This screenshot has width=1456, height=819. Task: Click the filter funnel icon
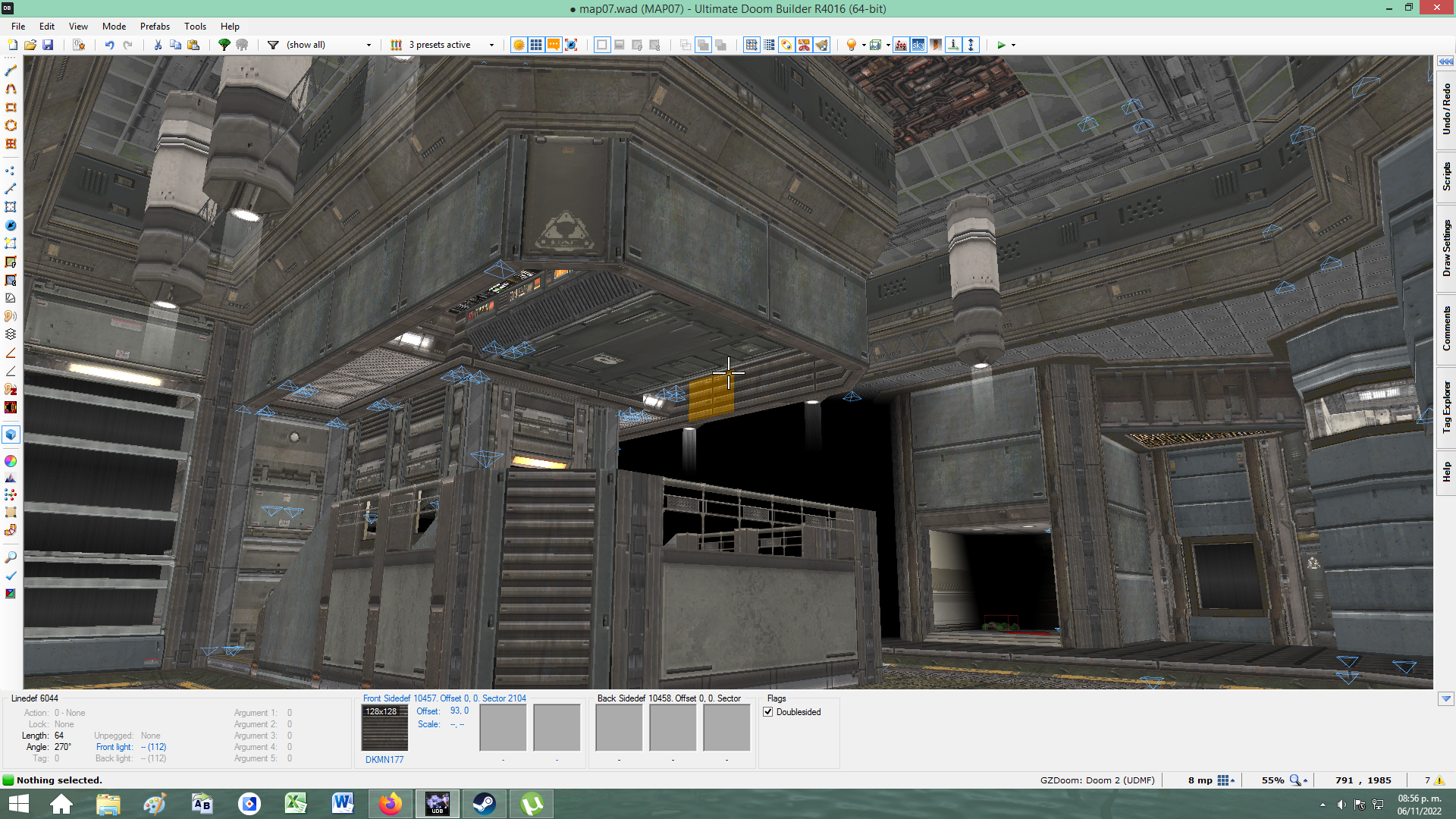click(x=273, y=45)
